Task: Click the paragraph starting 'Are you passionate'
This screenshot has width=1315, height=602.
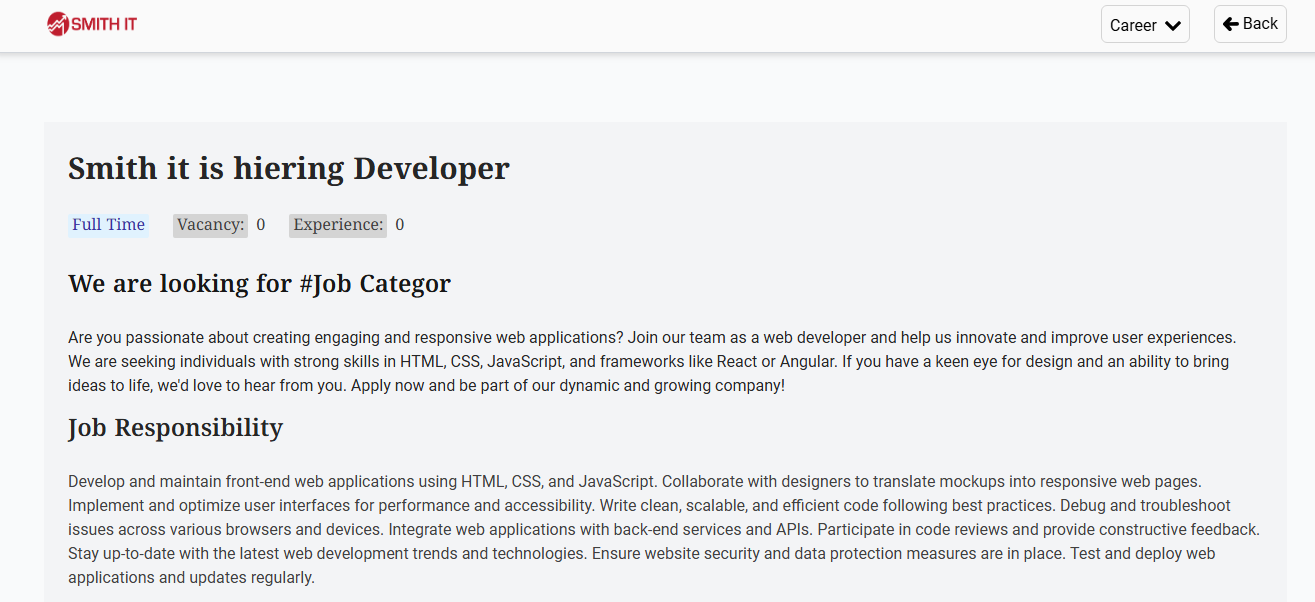Action: pos(650,361)
